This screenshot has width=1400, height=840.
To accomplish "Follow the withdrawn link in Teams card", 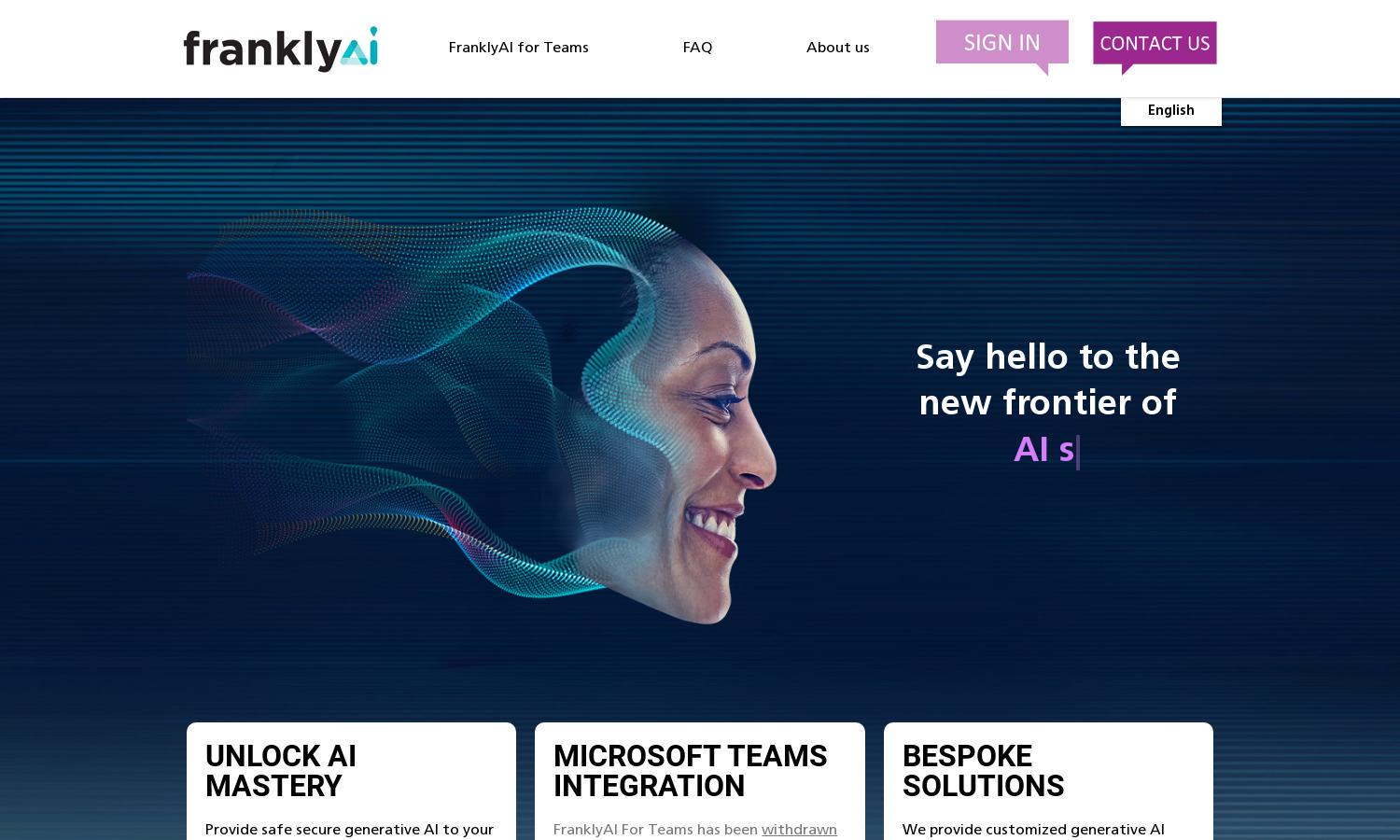I will click(799, 830).
